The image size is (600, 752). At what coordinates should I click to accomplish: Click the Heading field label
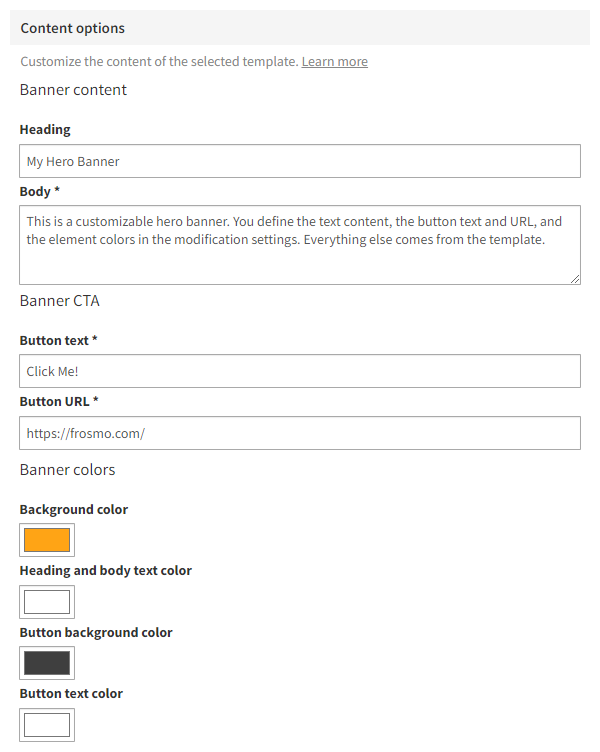(45, 129)
